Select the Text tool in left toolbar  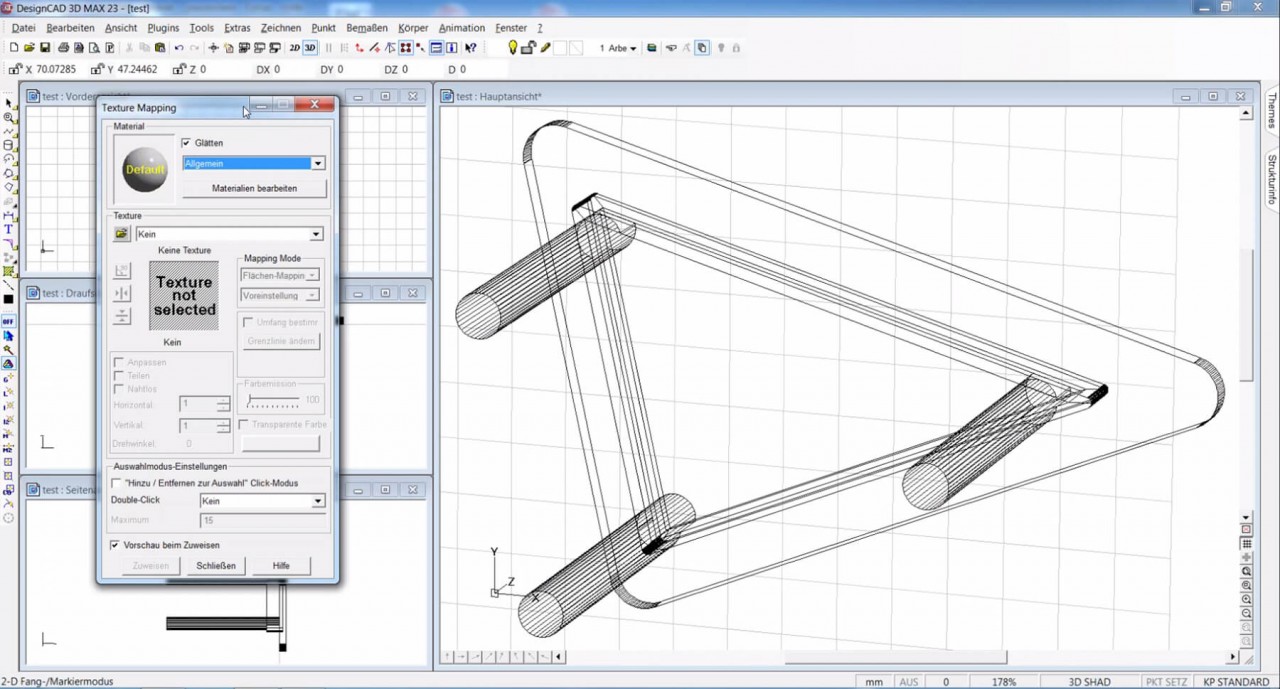[8, 229]
